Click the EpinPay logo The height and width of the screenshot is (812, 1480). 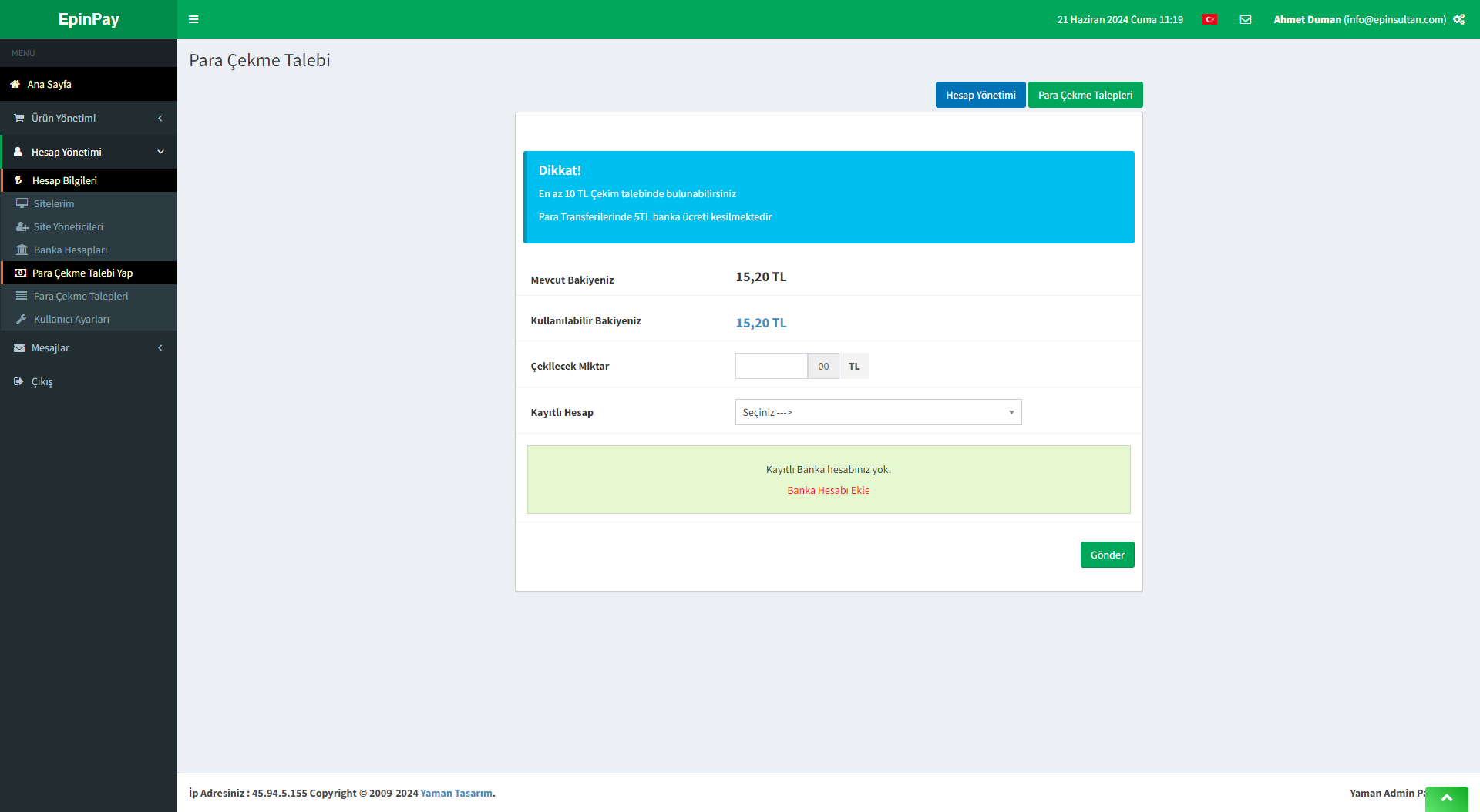tap(89, 19)
